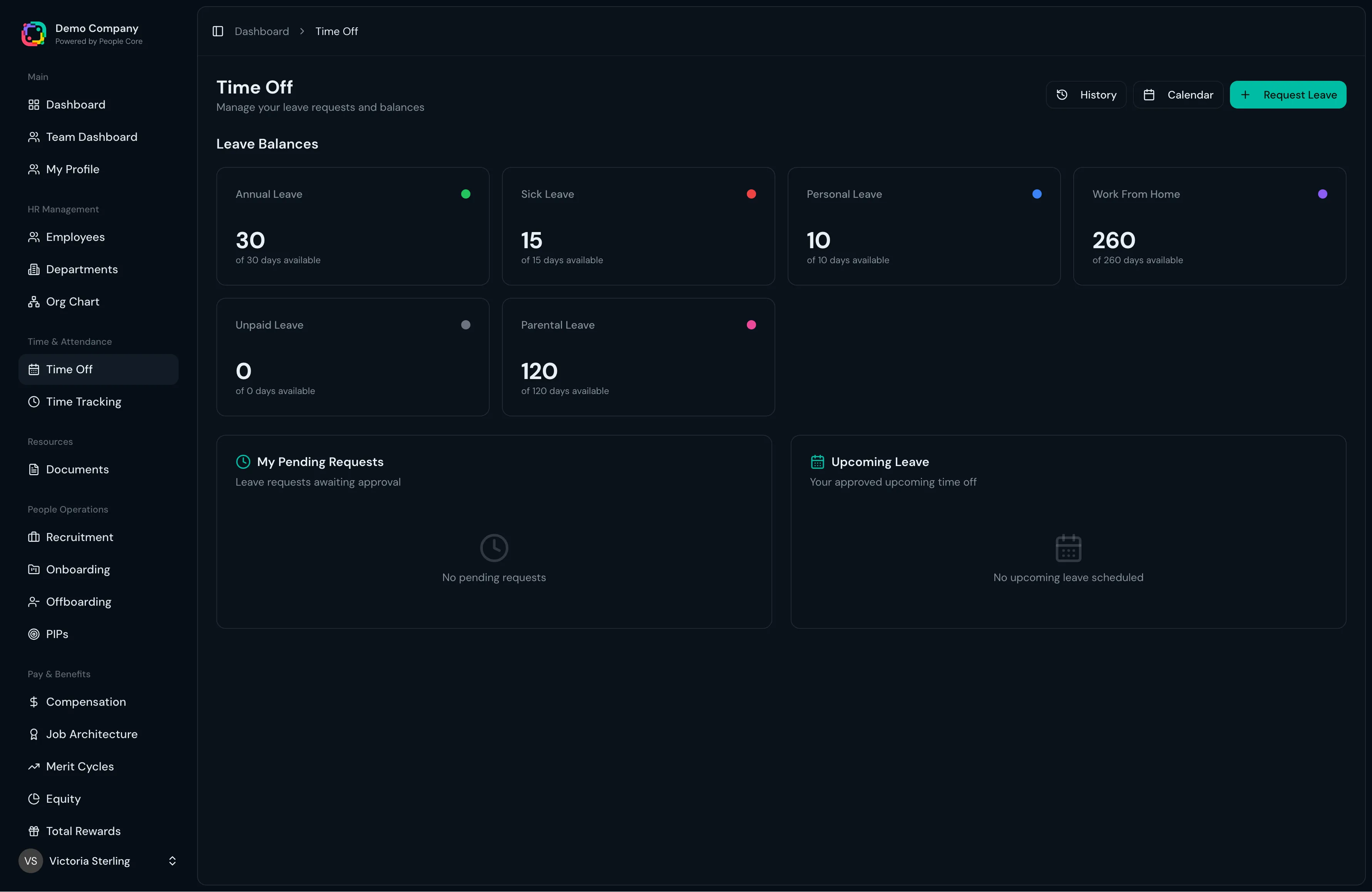Open Merit Cycles trending icon
The height and width of the screenshot is (892, 1372).
33,767
